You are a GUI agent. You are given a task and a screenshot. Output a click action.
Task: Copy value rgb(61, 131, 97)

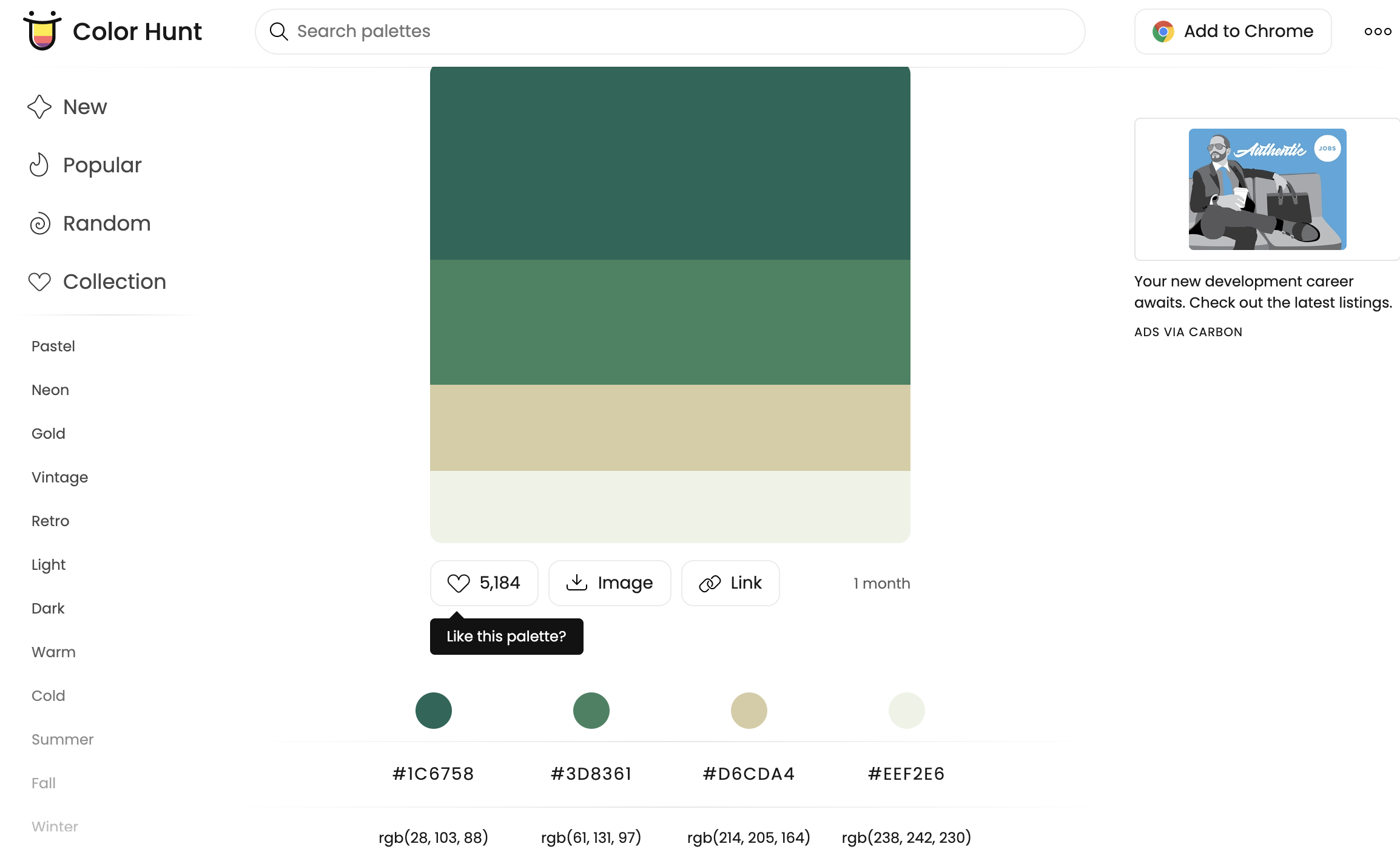coord(591,837)
